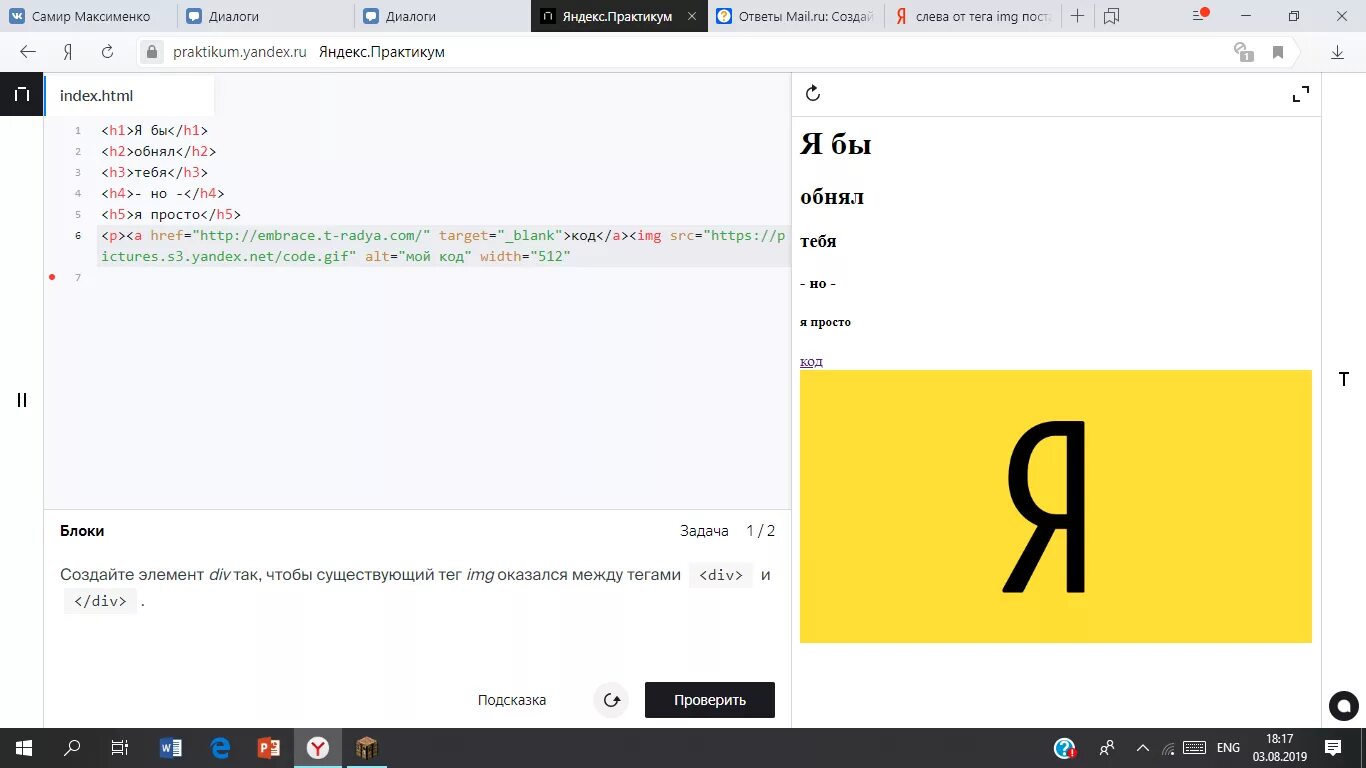Click the h5 line 'я просто' in the editor
Viewport: 1366px width, 768px height.
point(171,214)
